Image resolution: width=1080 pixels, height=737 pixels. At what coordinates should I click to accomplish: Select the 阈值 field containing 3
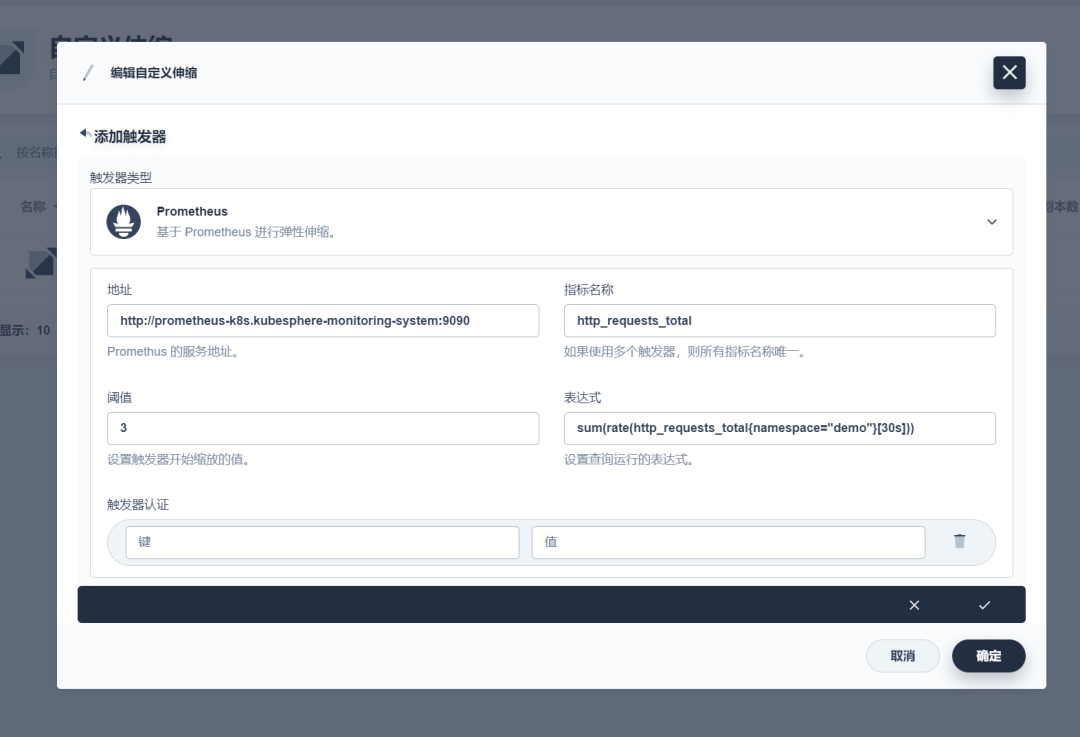coord(323,428)
